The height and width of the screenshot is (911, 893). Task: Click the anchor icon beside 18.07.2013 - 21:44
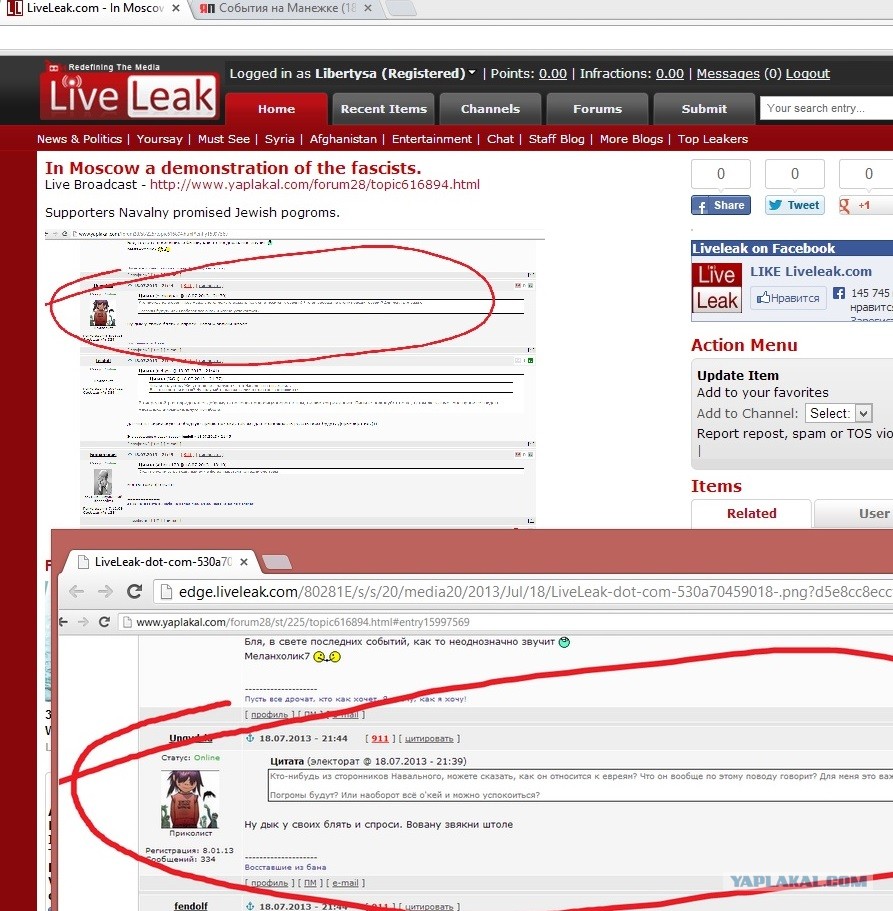click(250, 738)
